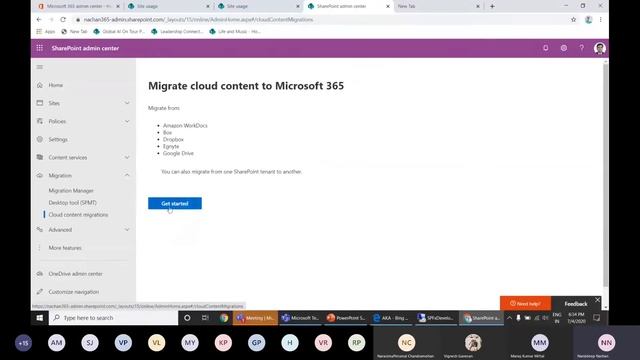Select participant avatar NC
Image resolution: width=640 pixels, height=360 pixels.
coord(406,343)
